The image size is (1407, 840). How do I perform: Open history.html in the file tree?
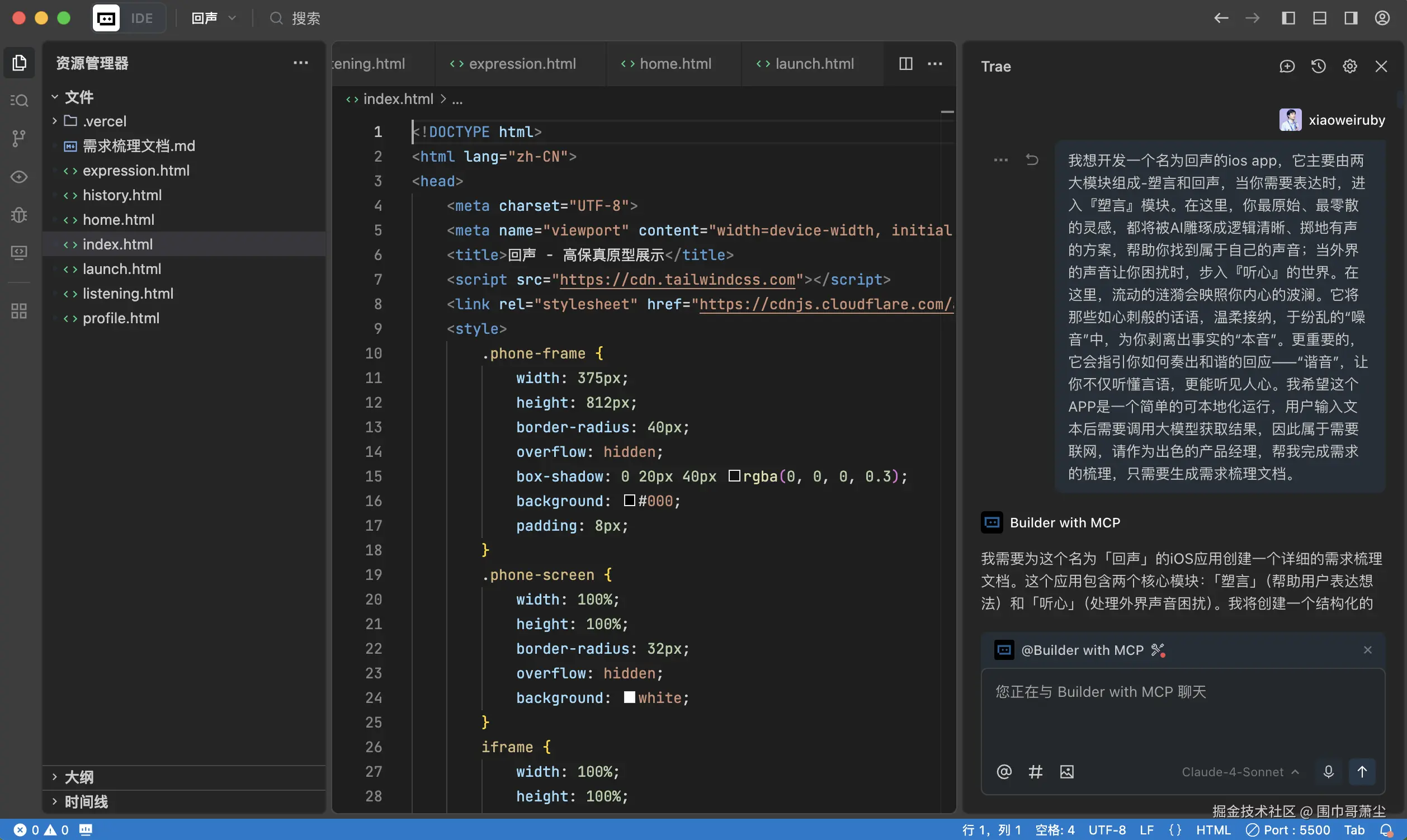pos(185,195)
